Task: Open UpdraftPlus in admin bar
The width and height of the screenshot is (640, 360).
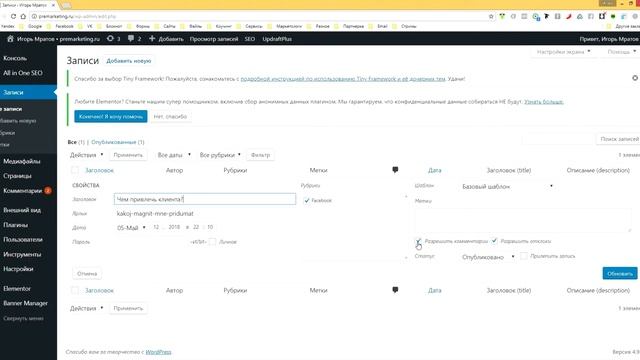Action: [x=277, y=39]
